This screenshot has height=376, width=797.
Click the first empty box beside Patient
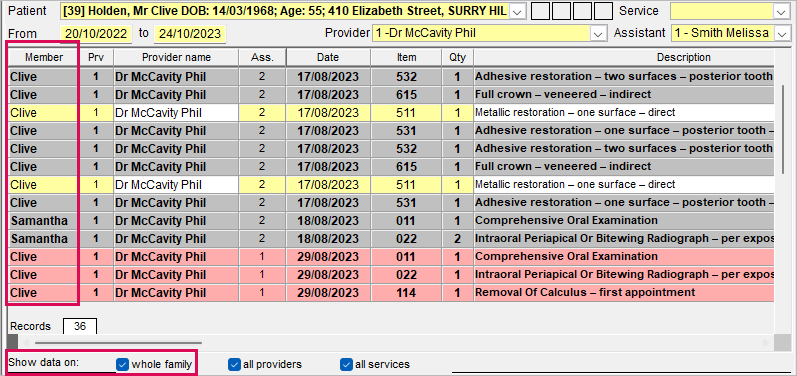[540, 11]
